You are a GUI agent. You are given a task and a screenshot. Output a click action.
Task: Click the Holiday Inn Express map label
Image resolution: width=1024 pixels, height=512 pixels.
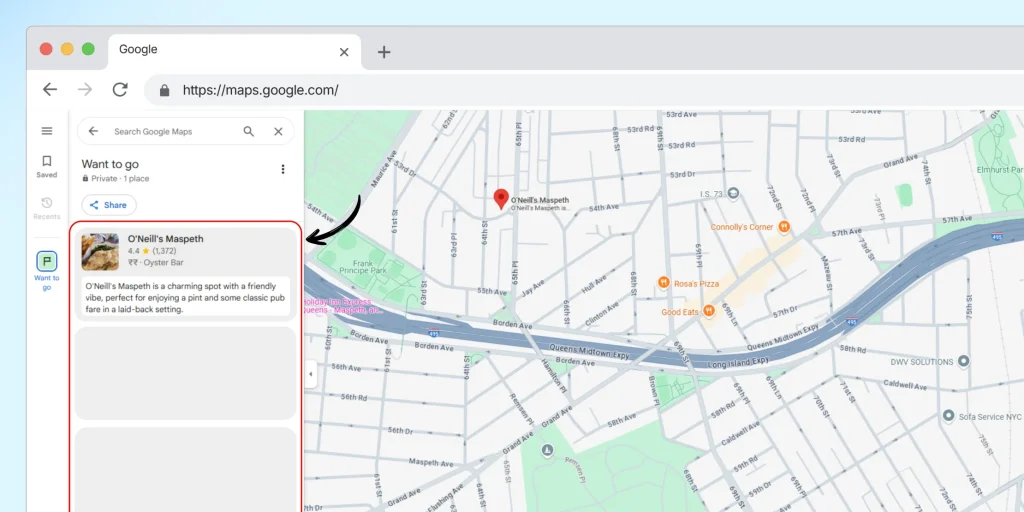point(345,306)
